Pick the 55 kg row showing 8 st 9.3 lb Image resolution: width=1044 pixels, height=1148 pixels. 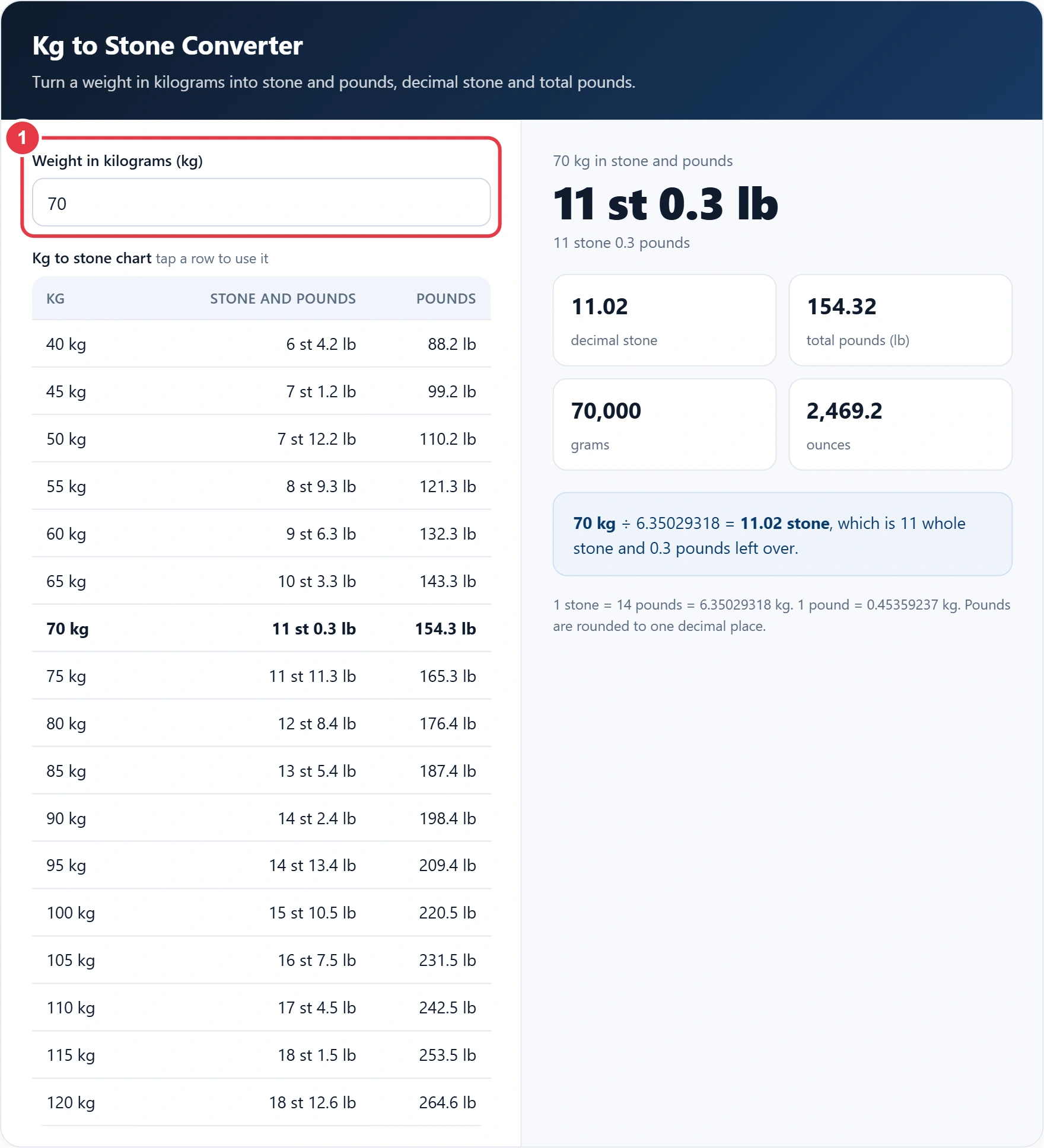point(261,486)
